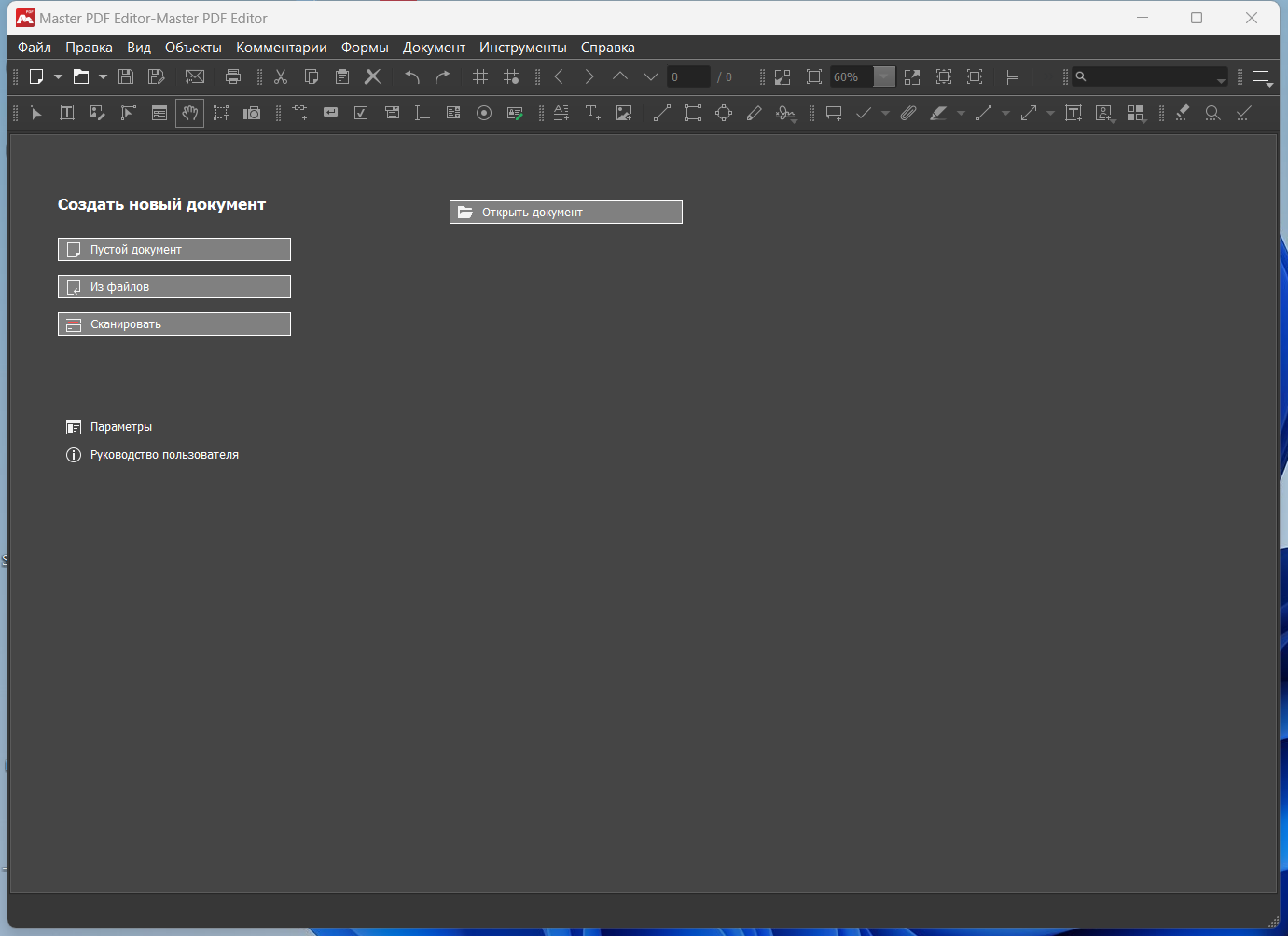Expand the arrow next to New document
The width and height of the screenshot is (1288, 936).
58,77
